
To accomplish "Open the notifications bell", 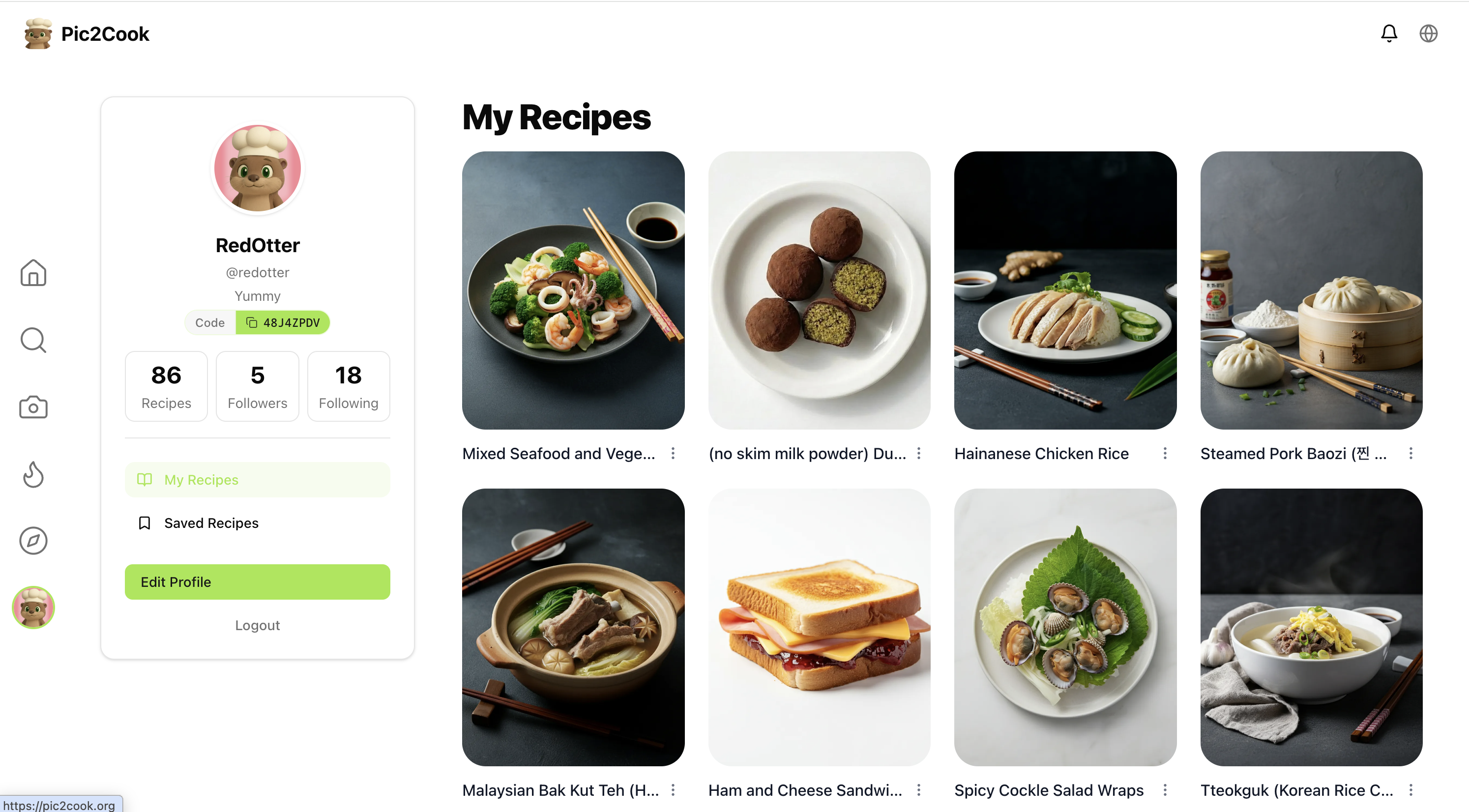I will (x=1389, y=33).
